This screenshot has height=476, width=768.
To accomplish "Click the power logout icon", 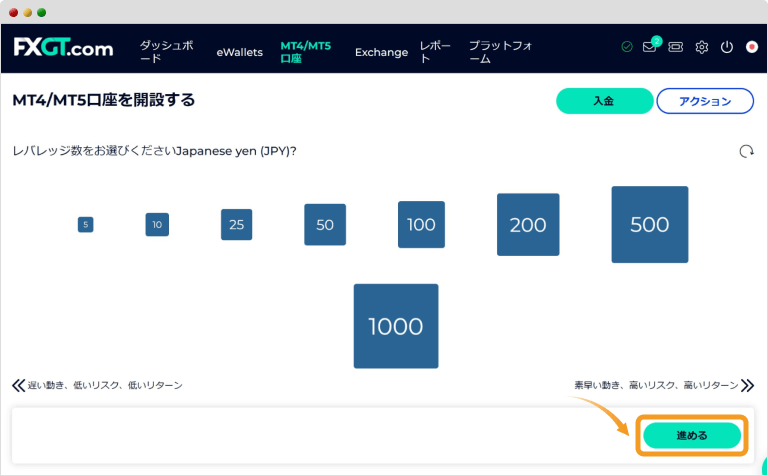I will coord(727,47).
